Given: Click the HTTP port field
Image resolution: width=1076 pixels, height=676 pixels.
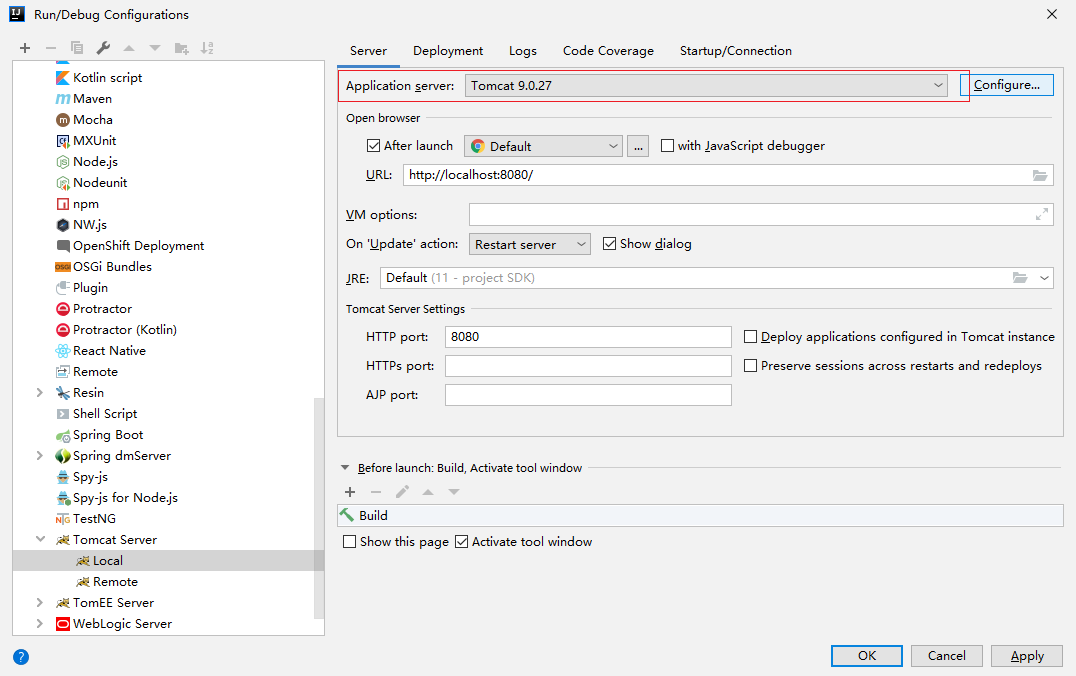Looking at the screenshot, I should click(x=588, y=337).
